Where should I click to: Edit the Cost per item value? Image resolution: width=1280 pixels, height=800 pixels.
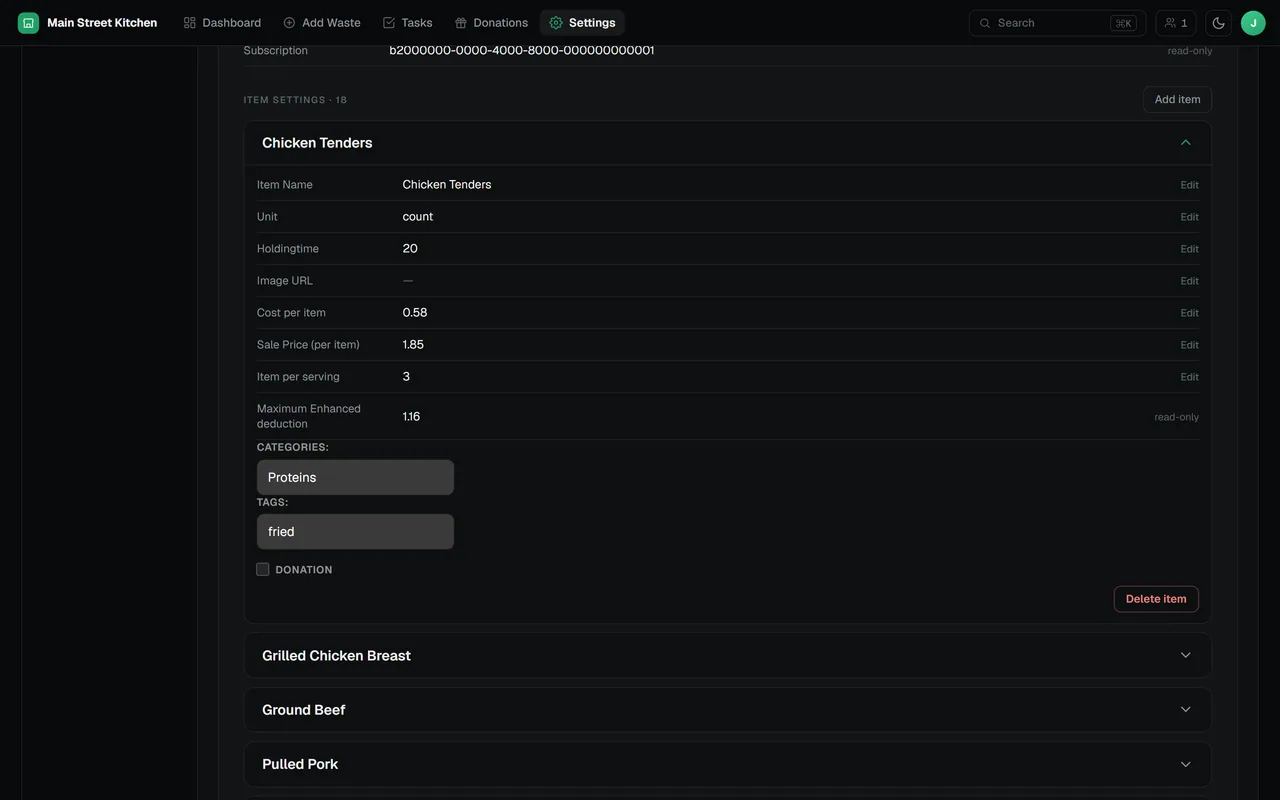1189,313
